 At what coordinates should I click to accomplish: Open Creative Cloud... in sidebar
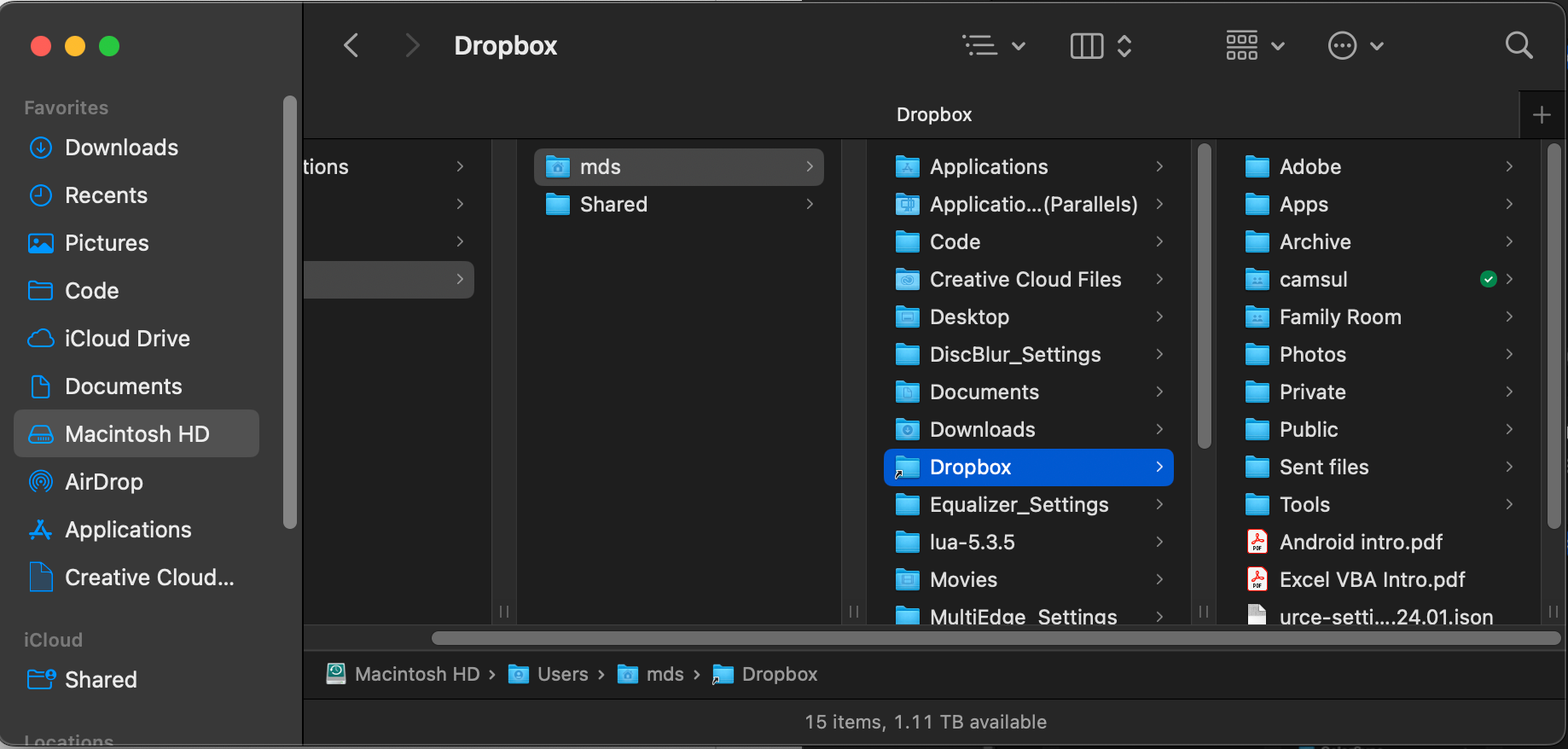click(136, 578)
